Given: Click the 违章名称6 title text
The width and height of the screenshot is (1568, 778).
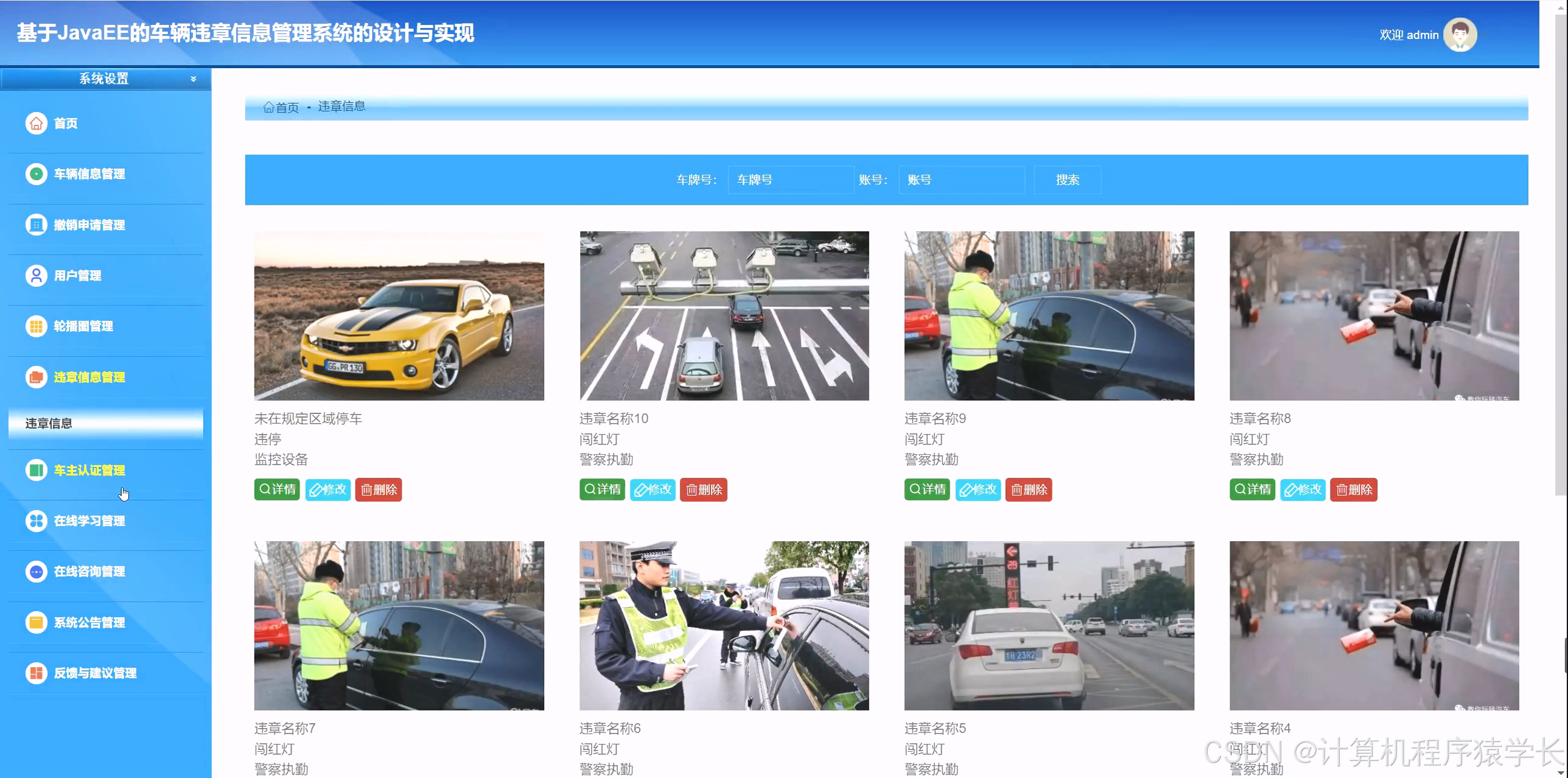Looking at the screenshot, I should point(610,728).
